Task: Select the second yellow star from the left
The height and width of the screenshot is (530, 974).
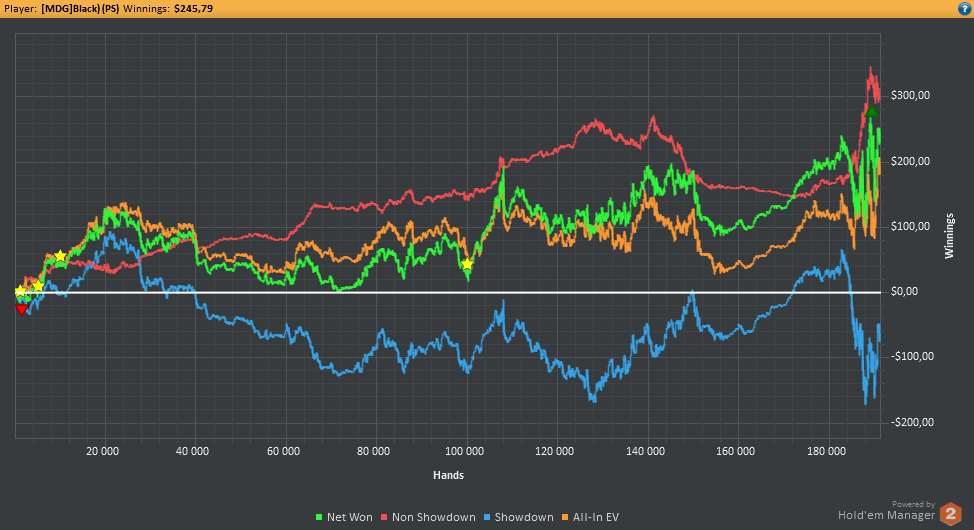Action: 38,286
